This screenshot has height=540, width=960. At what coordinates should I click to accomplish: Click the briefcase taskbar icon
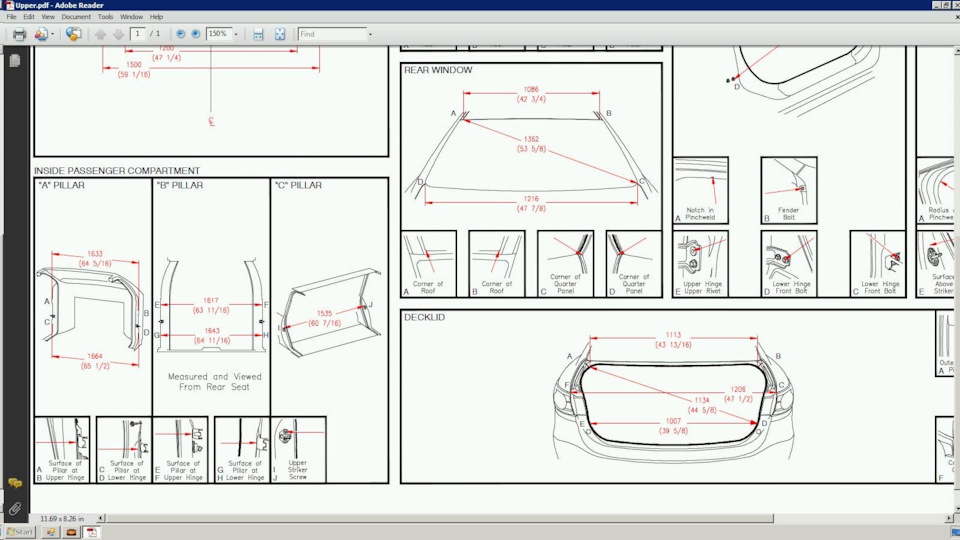click(71, 532)
